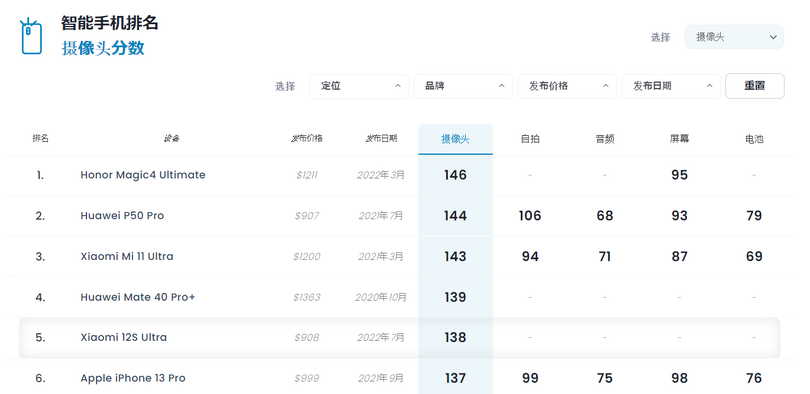Click camera score 146 for Honor Magic4
810x394 pixels.
[455, 175]
